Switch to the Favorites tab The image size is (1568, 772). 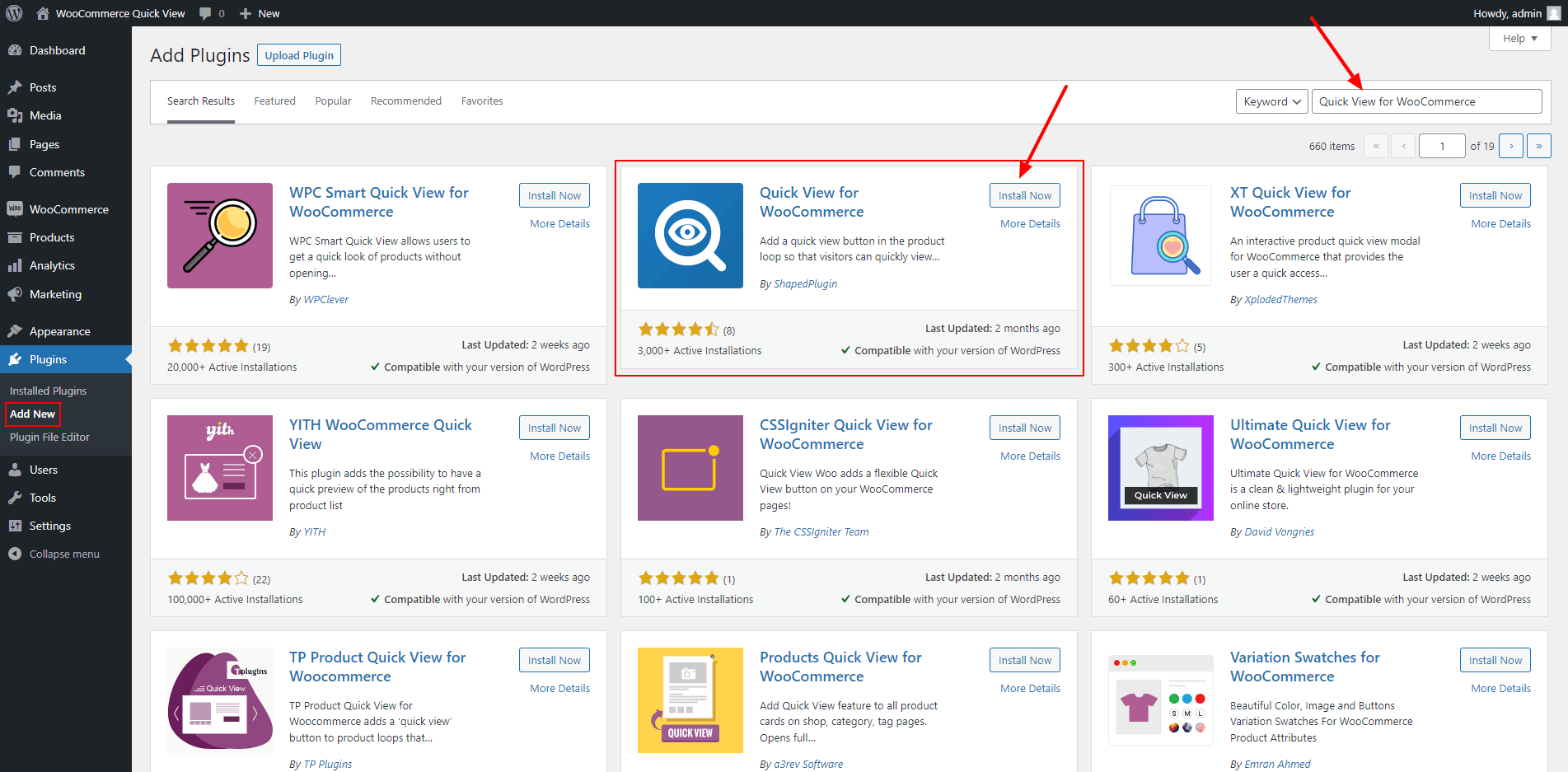point(482,101)
